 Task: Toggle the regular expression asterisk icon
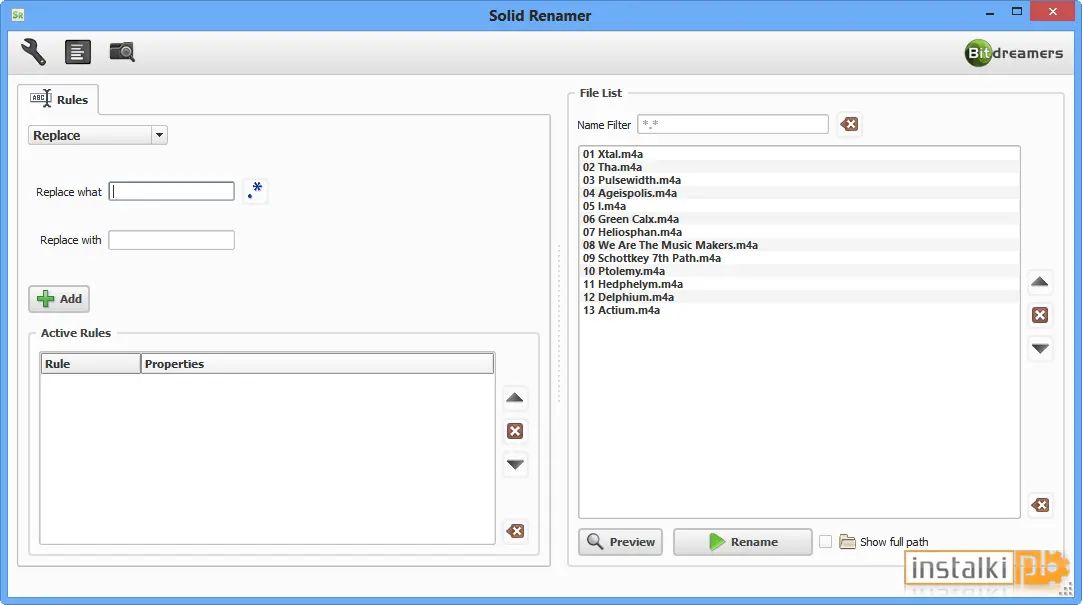[x=255, y=190]
